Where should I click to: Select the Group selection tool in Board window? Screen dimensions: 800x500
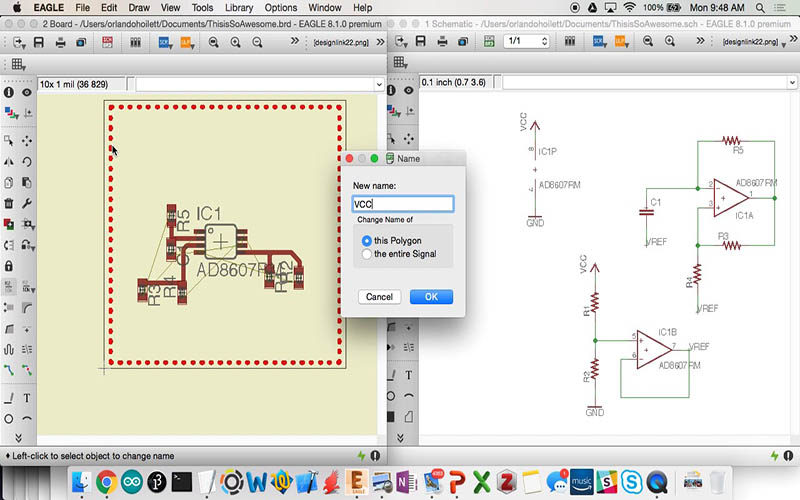[x=9, y=140]
